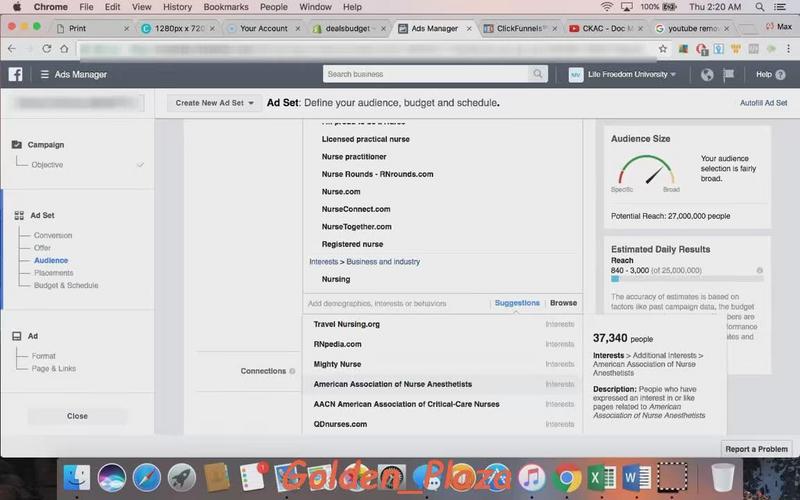Open the People menu

pos(273,7)
